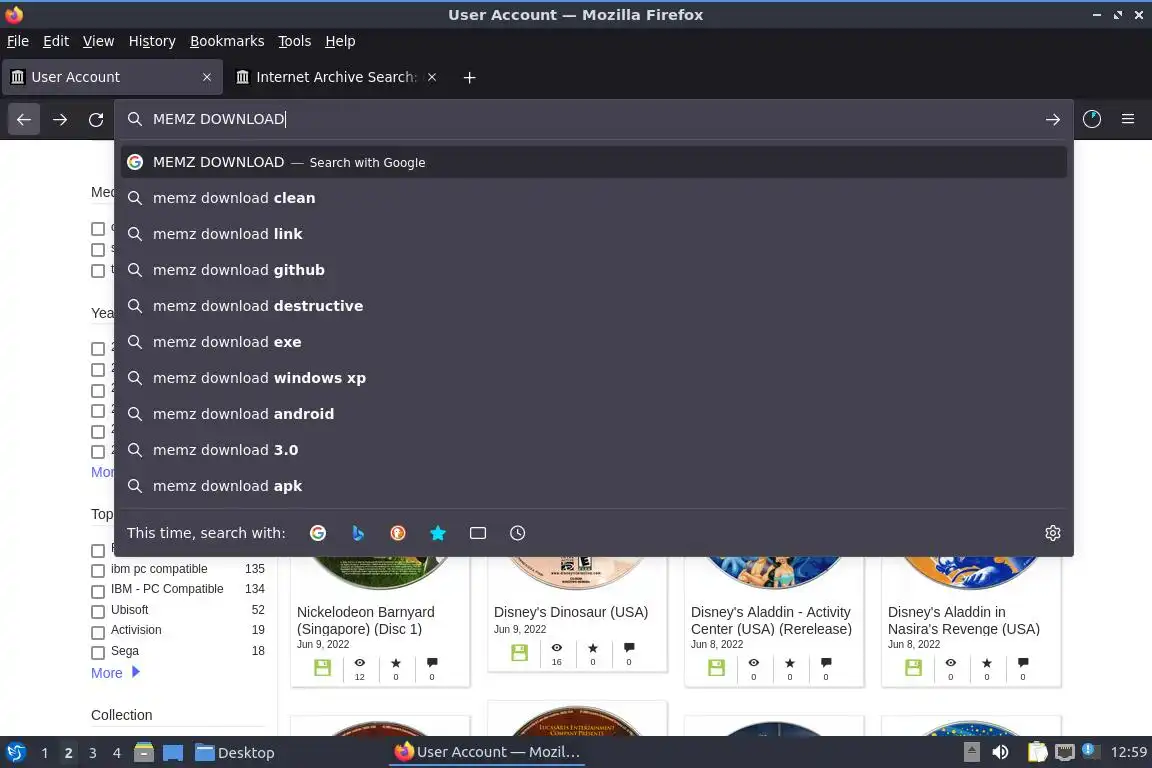
Task: Click the save icon on Nickelodeon Barnyard card
Action: [x=323, y=667]
